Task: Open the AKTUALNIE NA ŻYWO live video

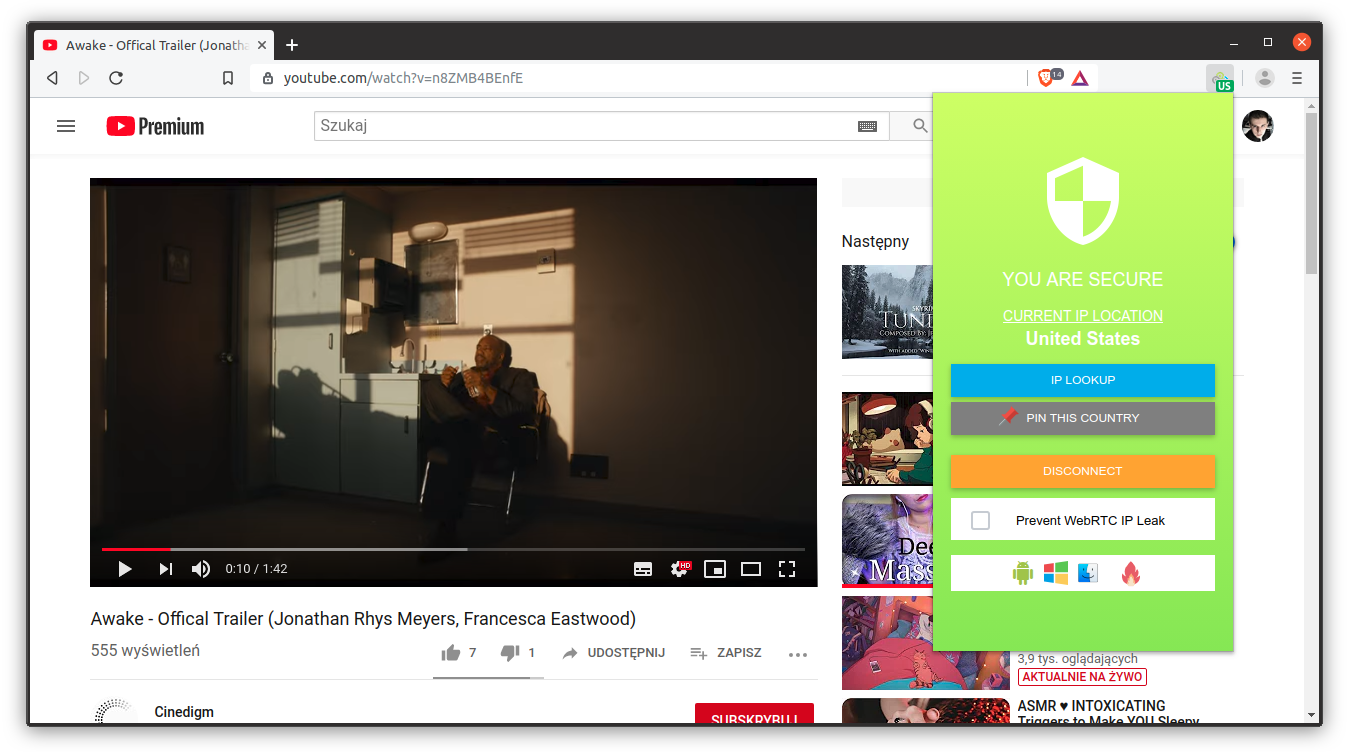Action: click(1082, 677)
